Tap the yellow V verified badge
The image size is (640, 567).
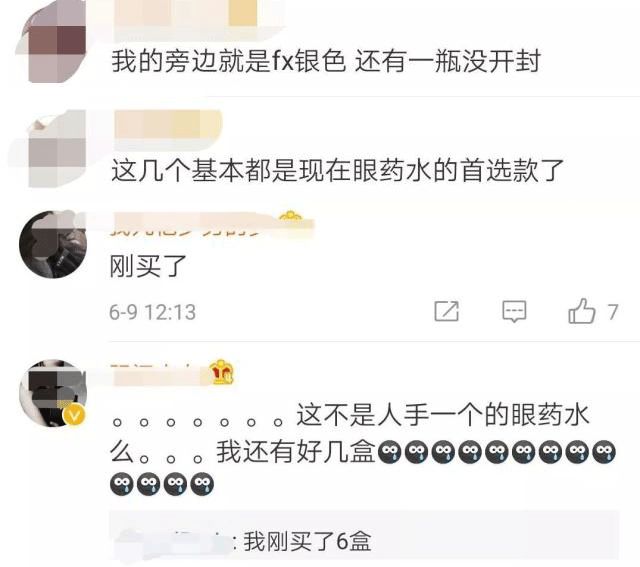coord(74,416)
